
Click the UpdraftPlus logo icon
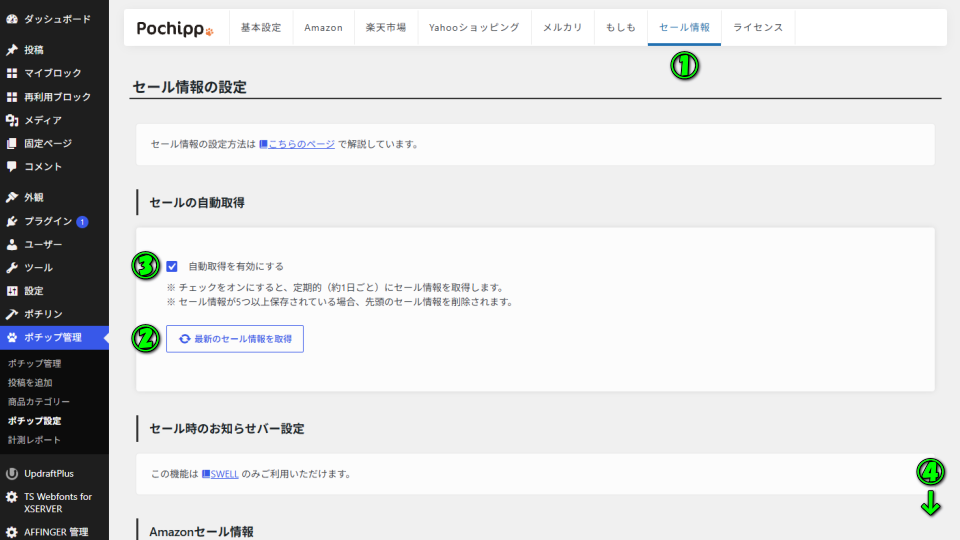point(12,473)
